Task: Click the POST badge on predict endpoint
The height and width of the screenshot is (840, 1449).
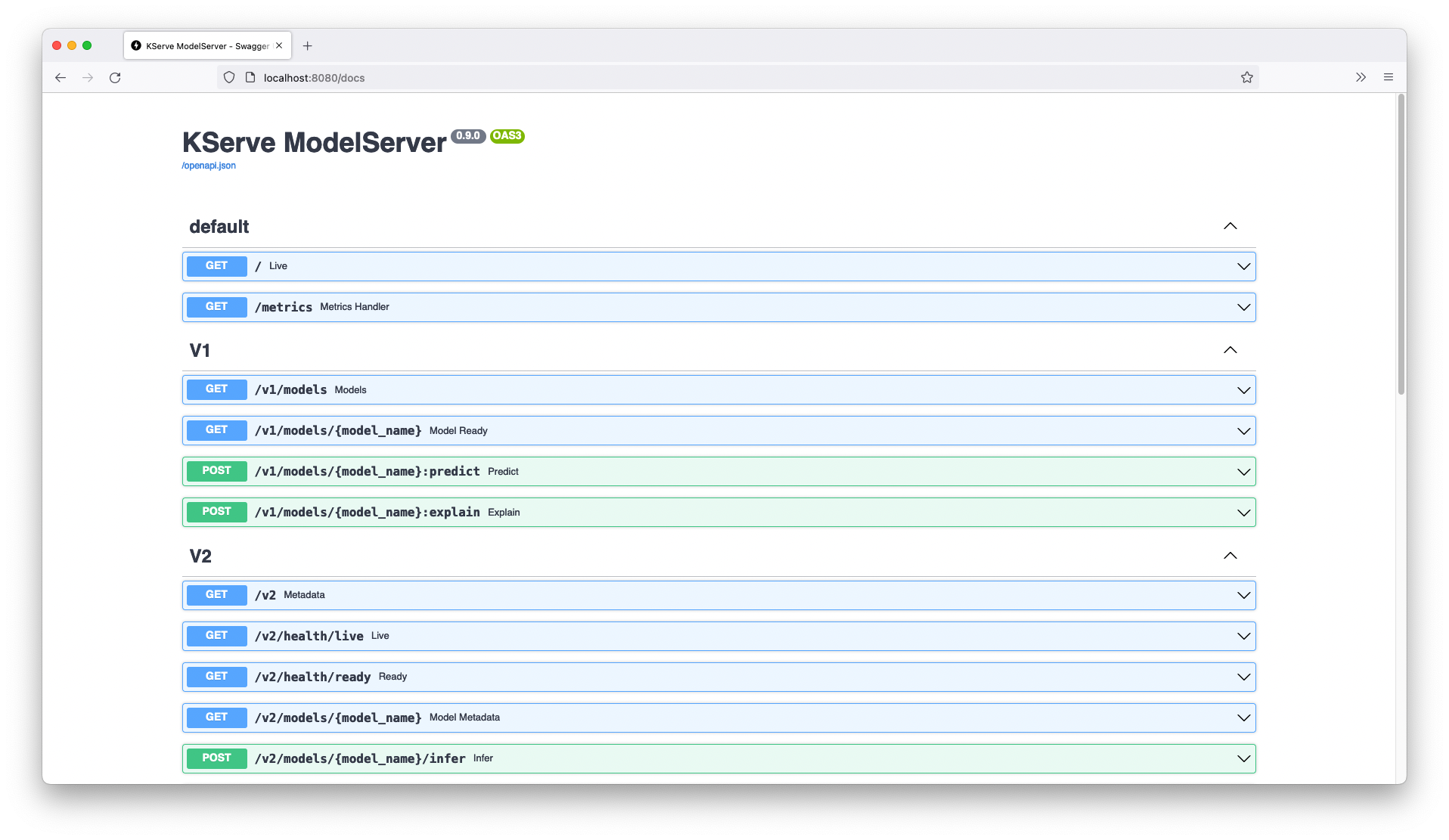Action: click(216, 470)
